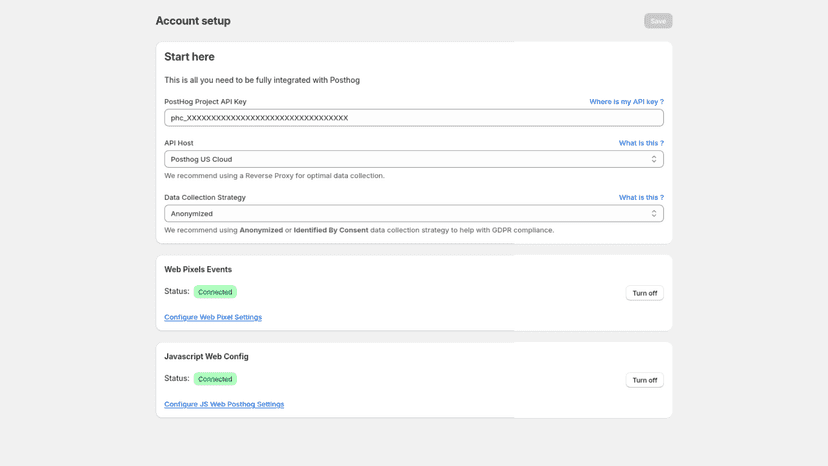828x466 pixels.
Task: Open Configure JS Web Posthog Settings link
Action: click(x=224, y=404)
